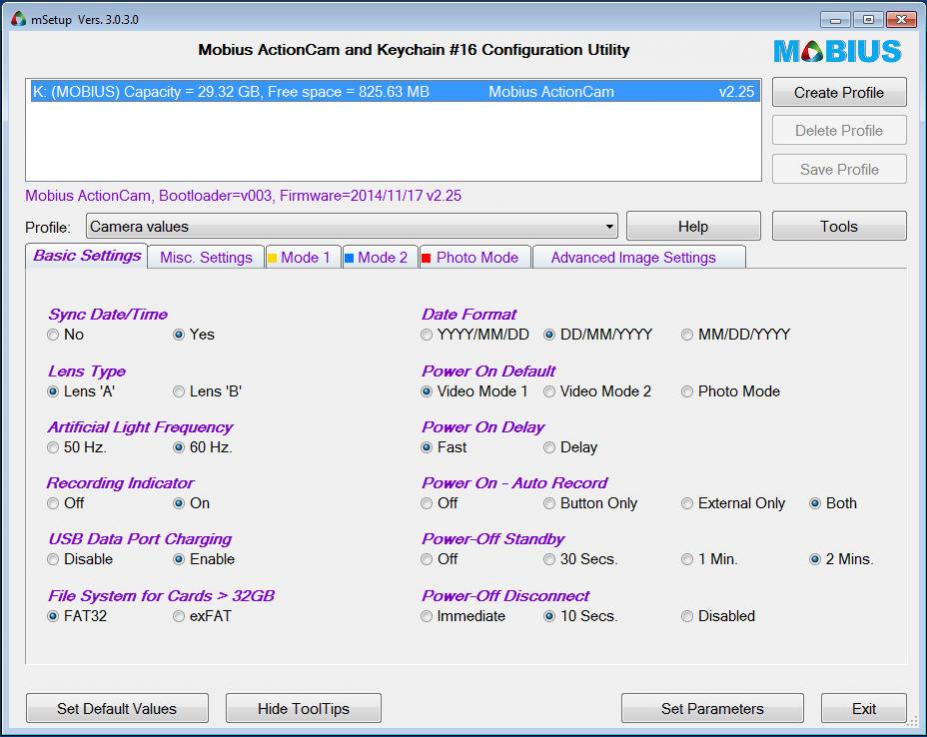Select Lens 'B' radio button
The image size is (927, 737).
(x=179, y=392)
